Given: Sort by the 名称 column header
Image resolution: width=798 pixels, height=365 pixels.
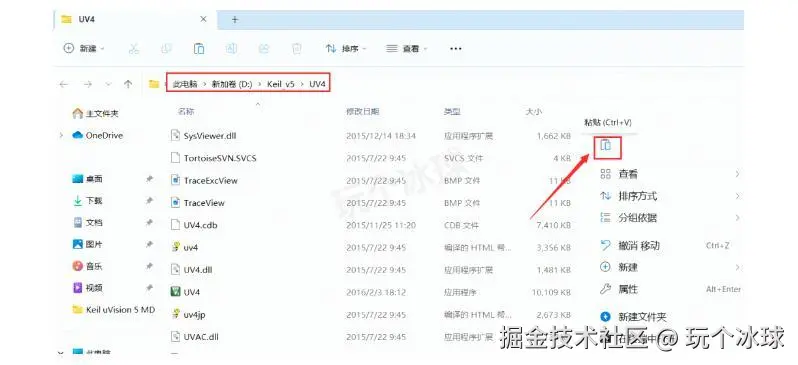Looking at the screenshot, I should coord(186,111).
